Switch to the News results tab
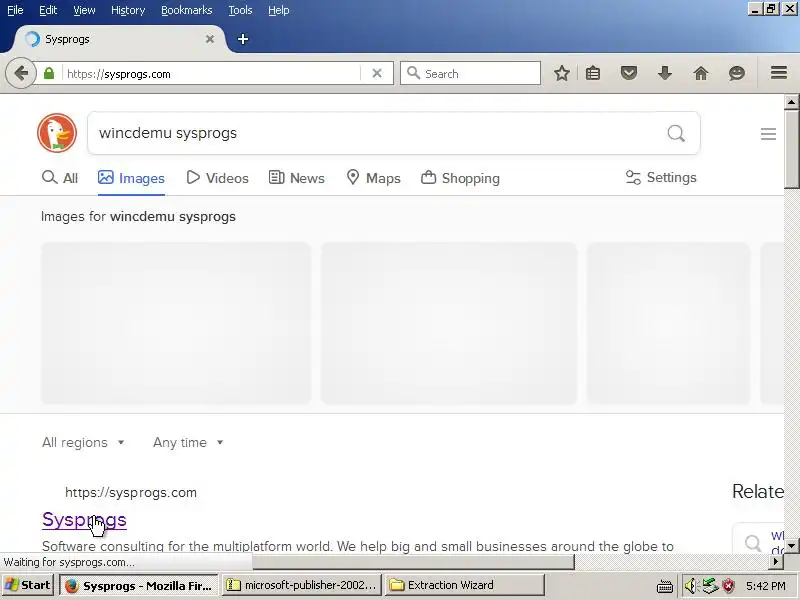Viewport: 800px width, 600px height. click(x=296, y=178)
